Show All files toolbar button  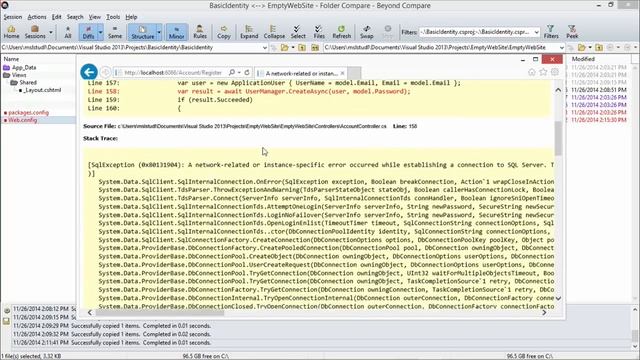(x=68, y=32)
